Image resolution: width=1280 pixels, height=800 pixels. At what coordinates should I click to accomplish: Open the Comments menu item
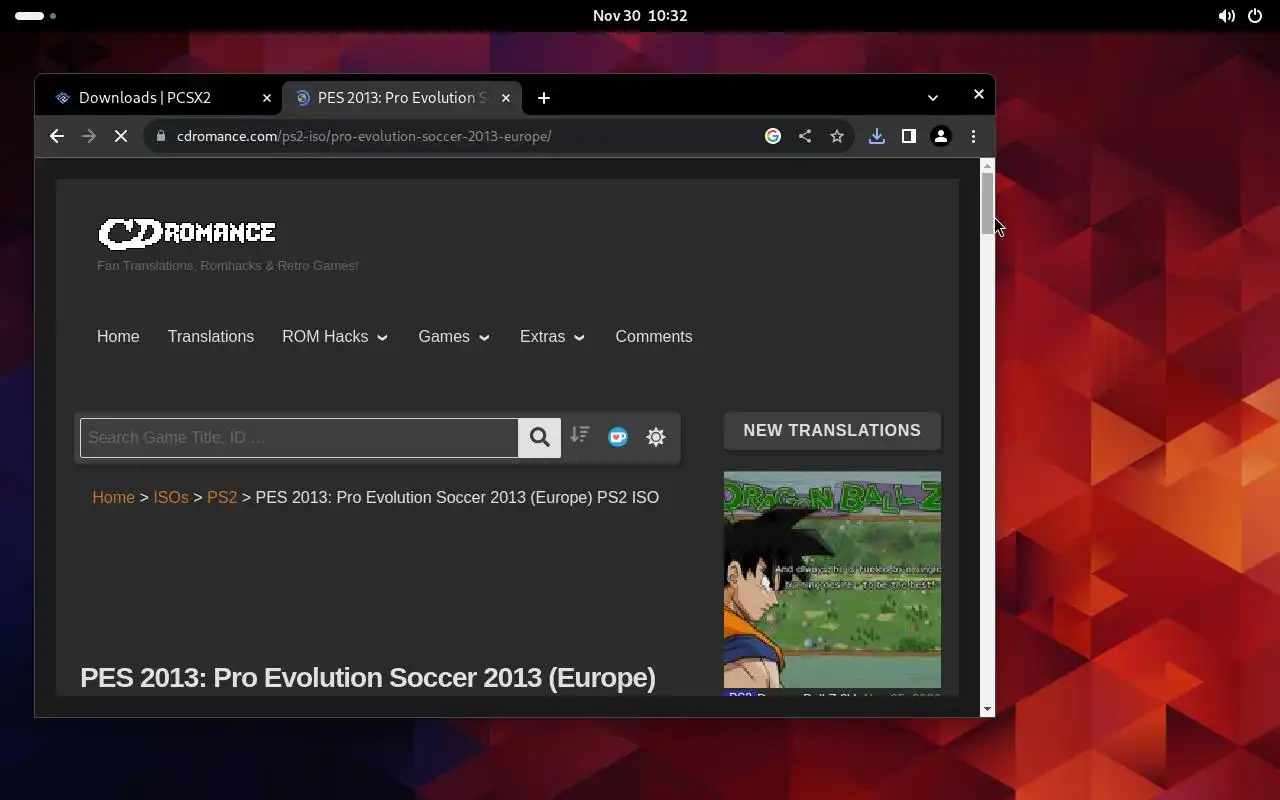[654, 336]
